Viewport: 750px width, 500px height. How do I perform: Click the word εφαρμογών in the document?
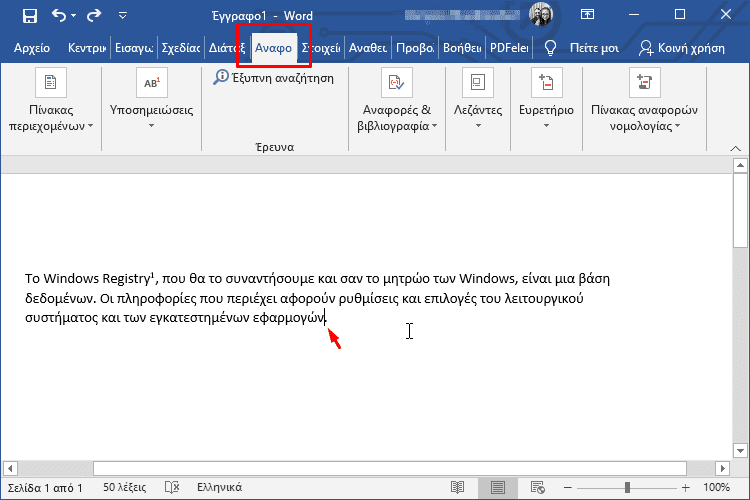point(288,318)
